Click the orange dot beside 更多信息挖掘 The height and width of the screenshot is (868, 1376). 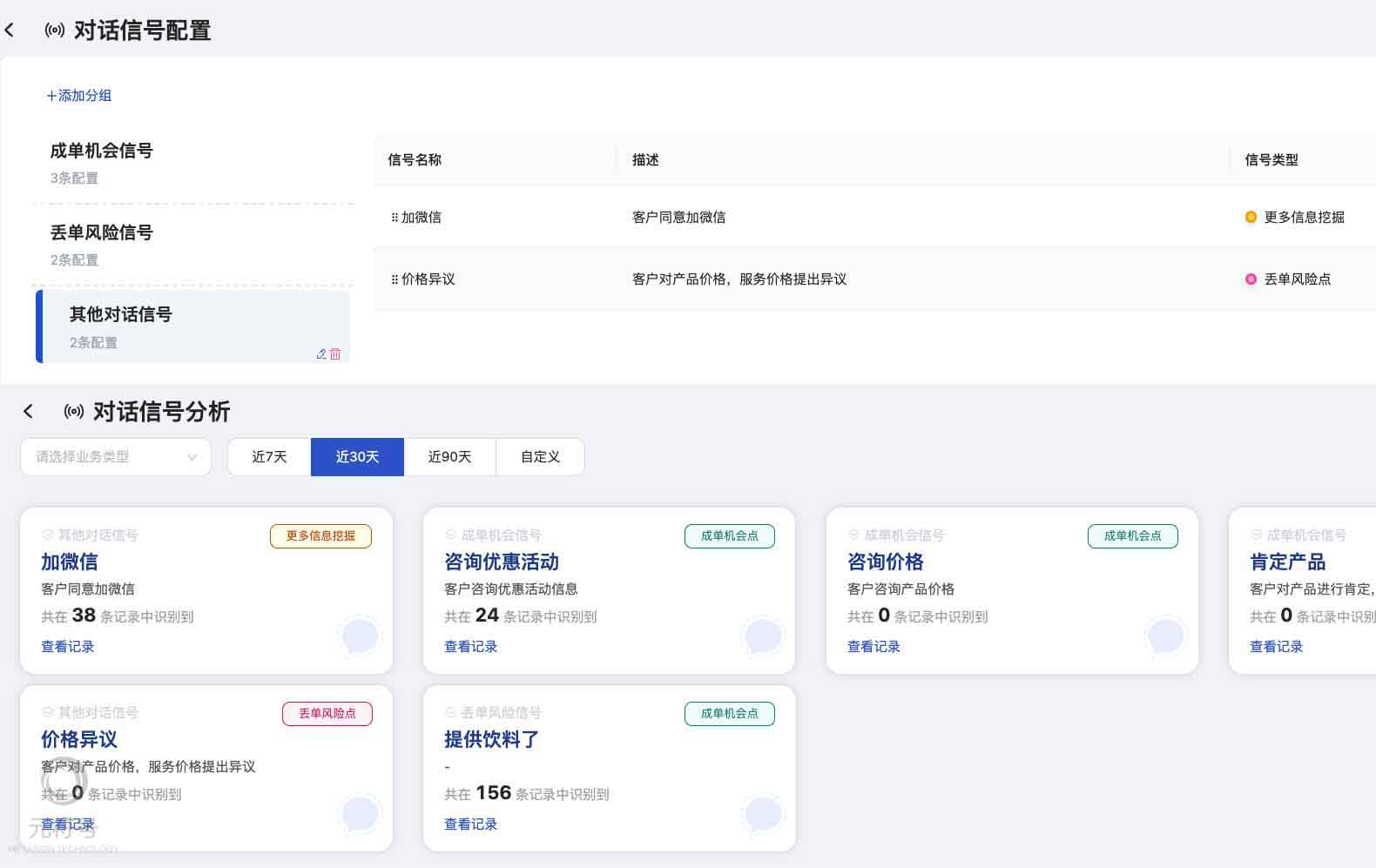(x=1251, y=218)
